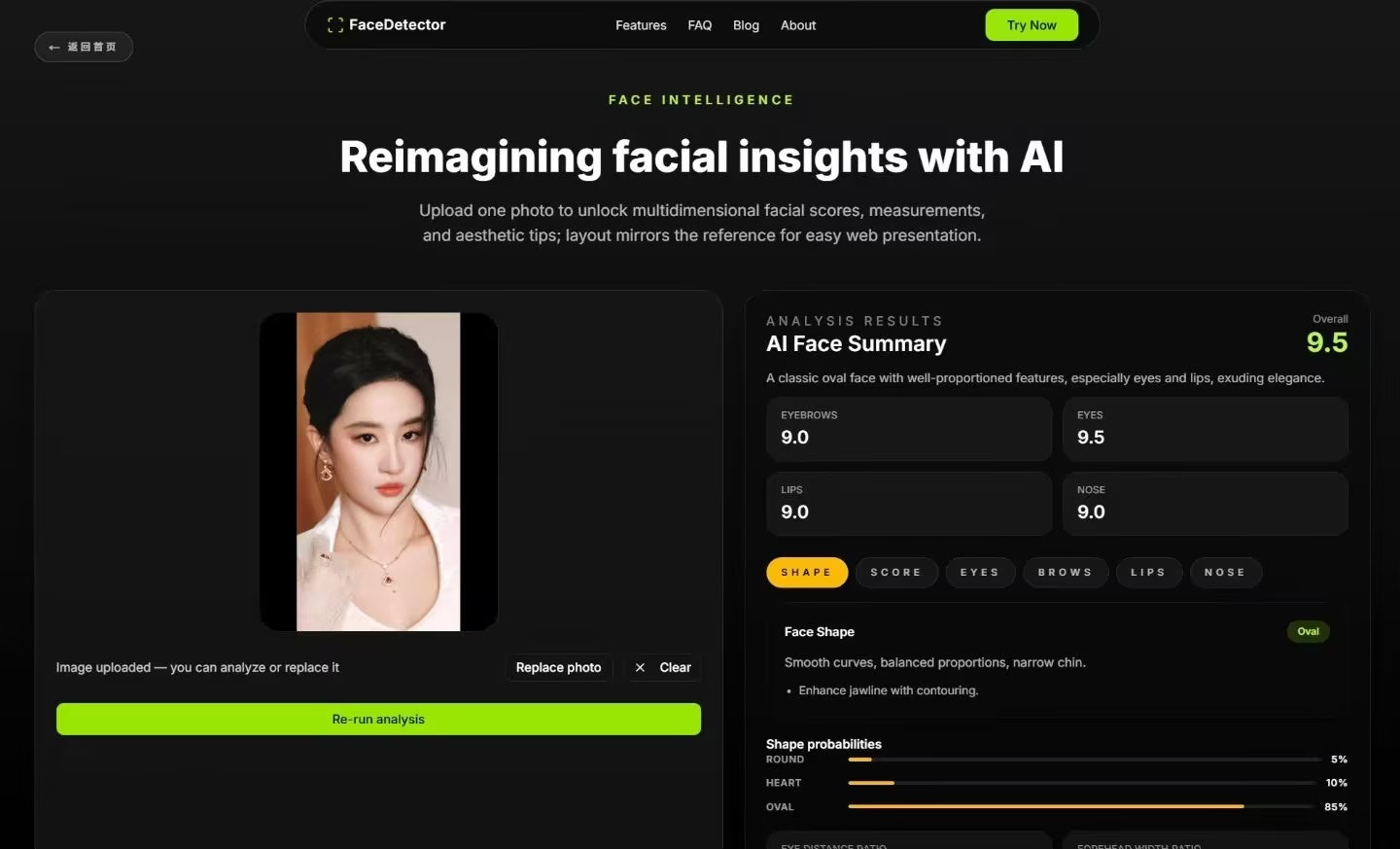Open the Features menu item

(640, 25)
